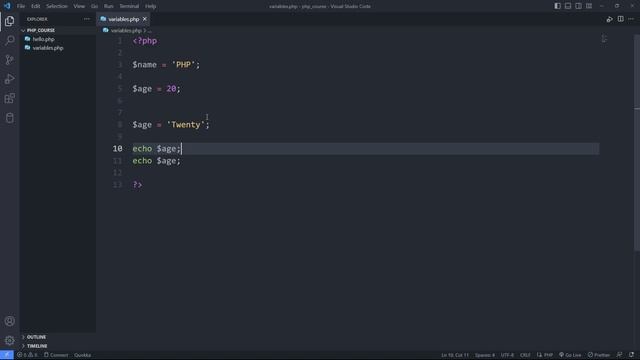Open the Edit menu
640x360 pixels.
(36, 6)
